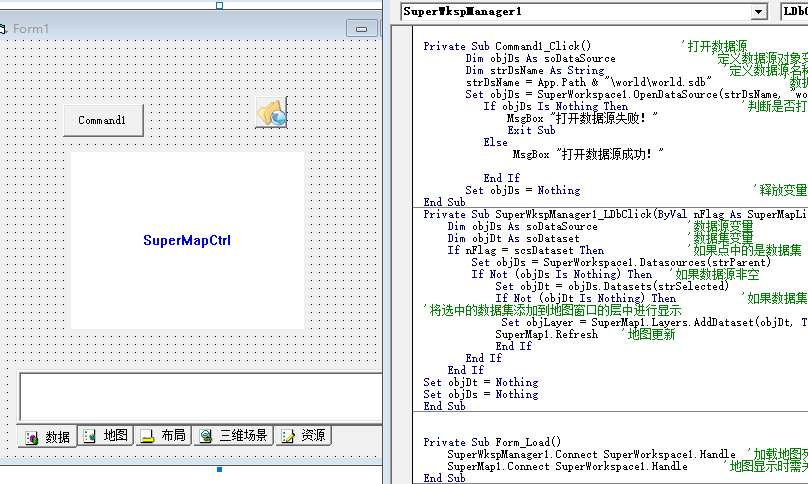Switch to the 数据 tab
This screenshot has height=484, width=808.
coord(47,437)
